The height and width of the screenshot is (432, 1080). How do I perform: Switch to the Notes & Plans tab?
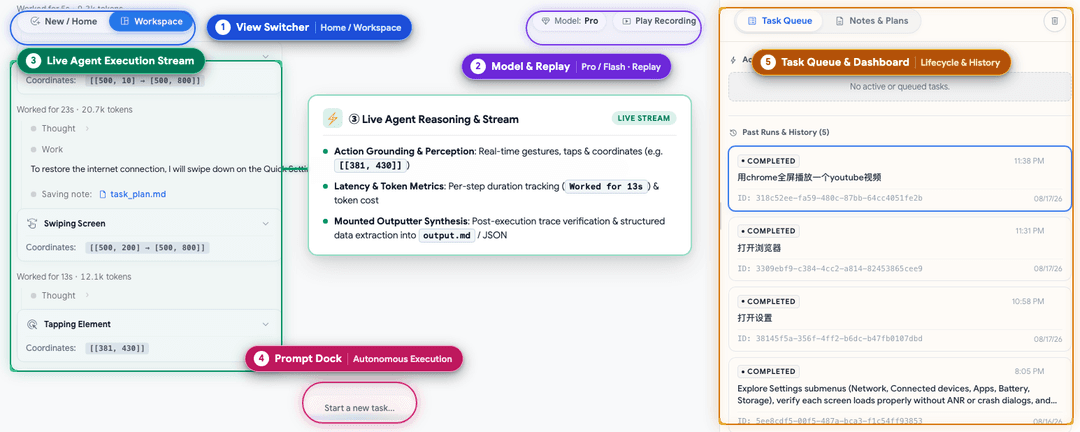click(x=871, y=21)
